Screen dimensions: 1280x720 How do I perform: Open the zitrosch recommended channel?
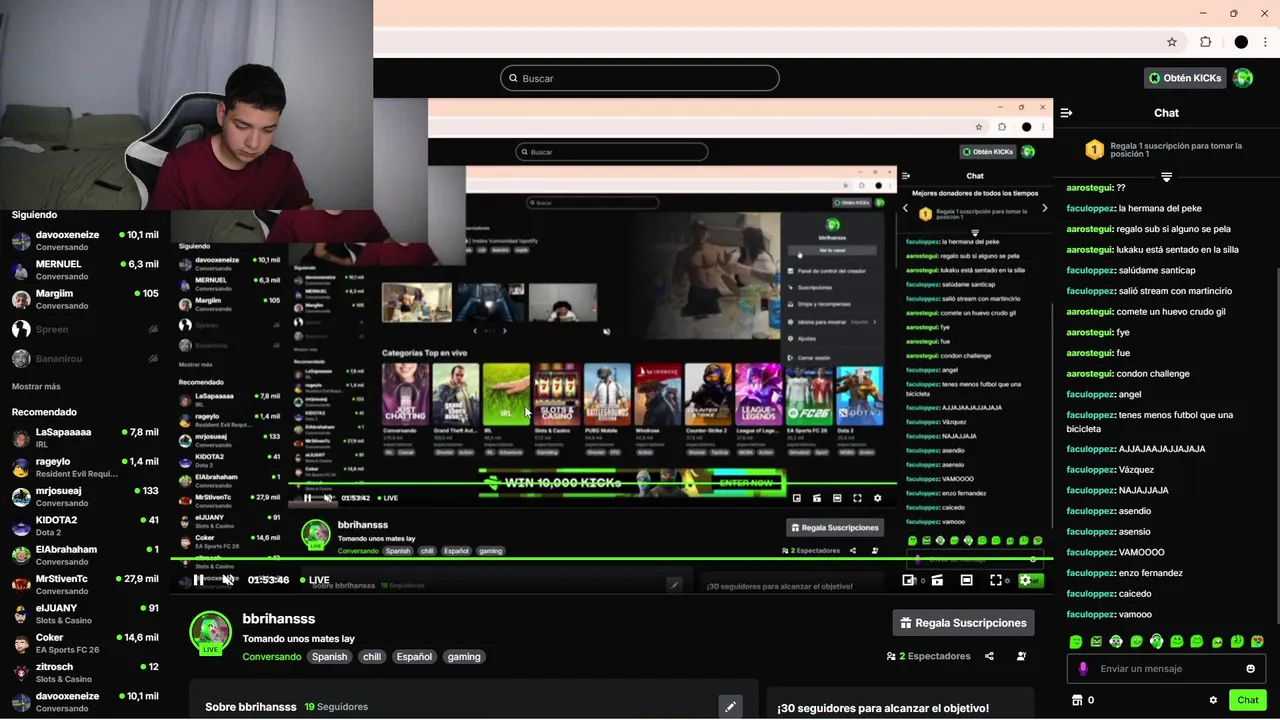pos(85,673)
